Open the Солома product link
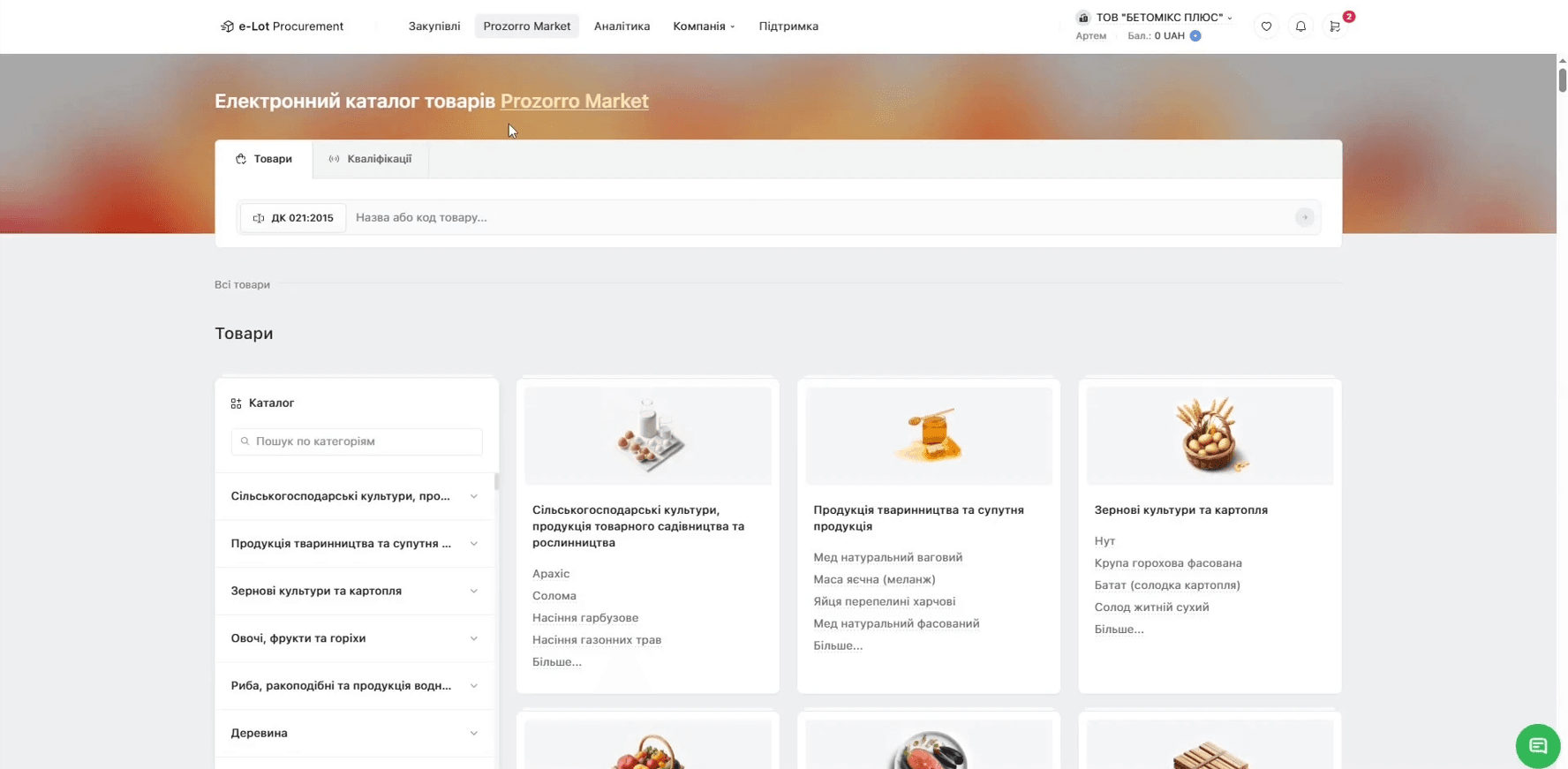The height and width of the screenshot is (769, 1568). [554, 596]
